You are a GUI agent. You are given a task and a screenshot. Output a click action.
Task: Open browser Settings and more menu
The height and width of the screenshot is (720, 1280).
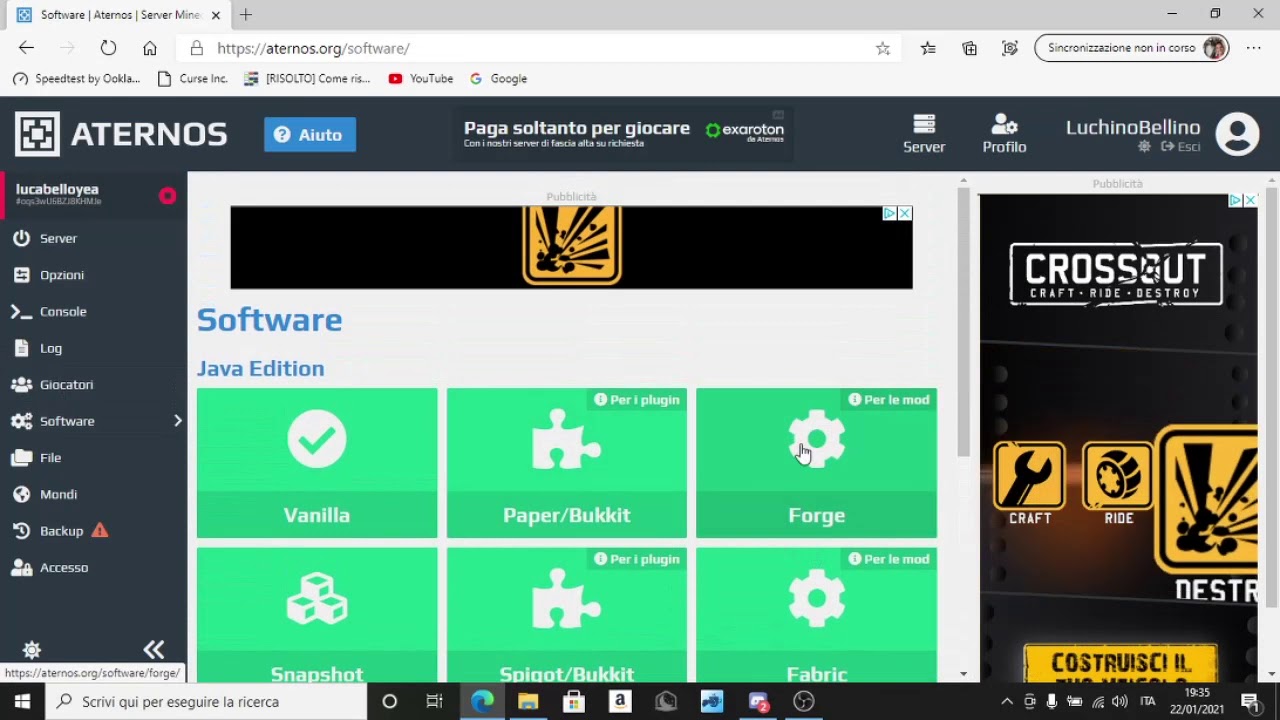[x=1253, y=48]
